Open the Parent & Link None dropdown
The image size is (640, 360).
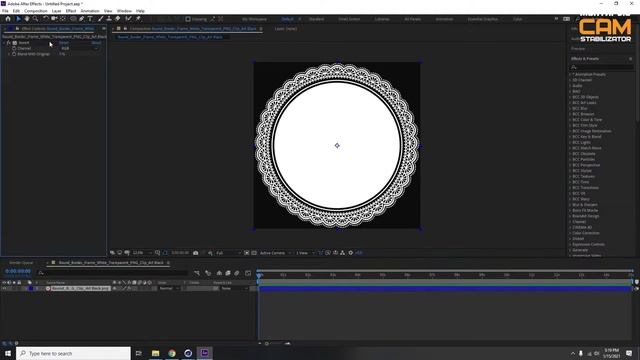(234, 289)
